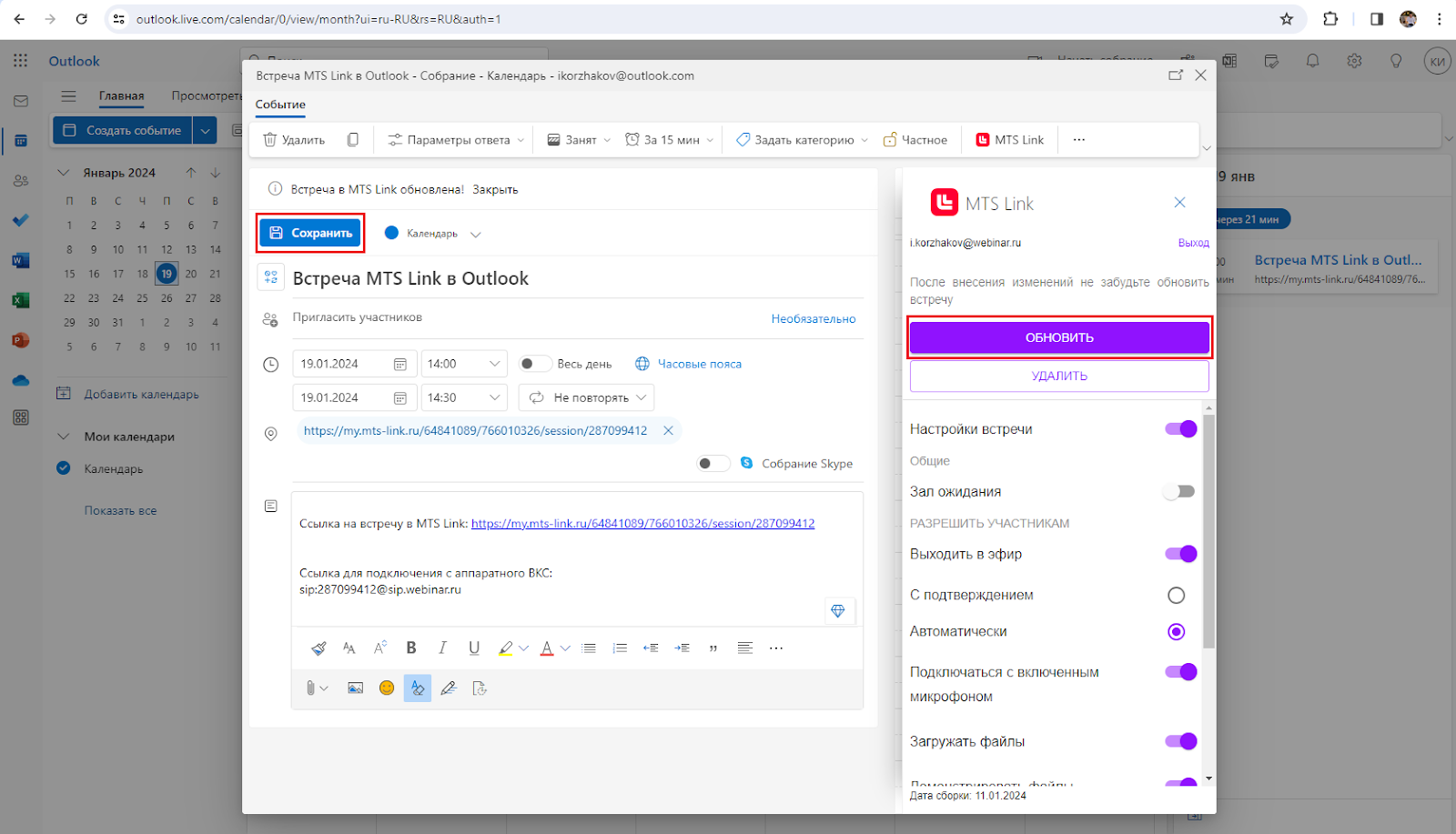Open the Outlook app launcher grid
The width and height of the screenshot is (1456, 834).
(x=20, y=61)
